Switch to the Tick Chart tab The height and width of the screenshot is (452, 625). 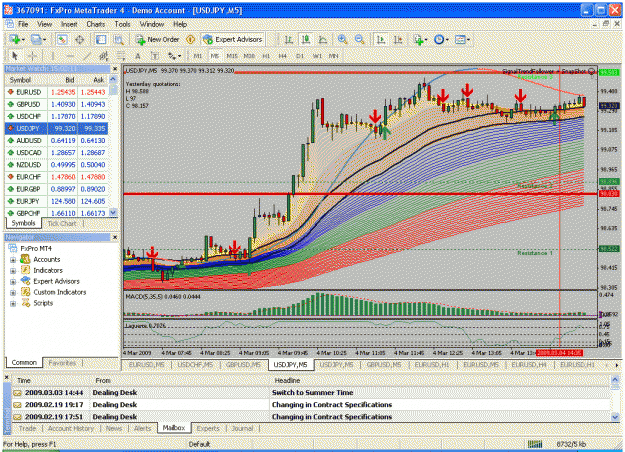pyautogui.click(x=62, y=223)
